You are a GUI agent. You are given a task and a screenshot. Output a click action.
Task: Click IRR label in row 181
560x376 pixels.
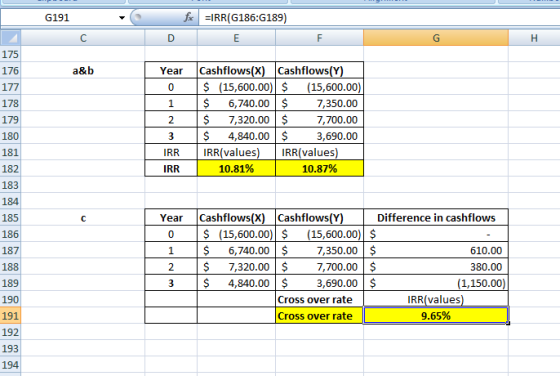click(x=171, y=152)
